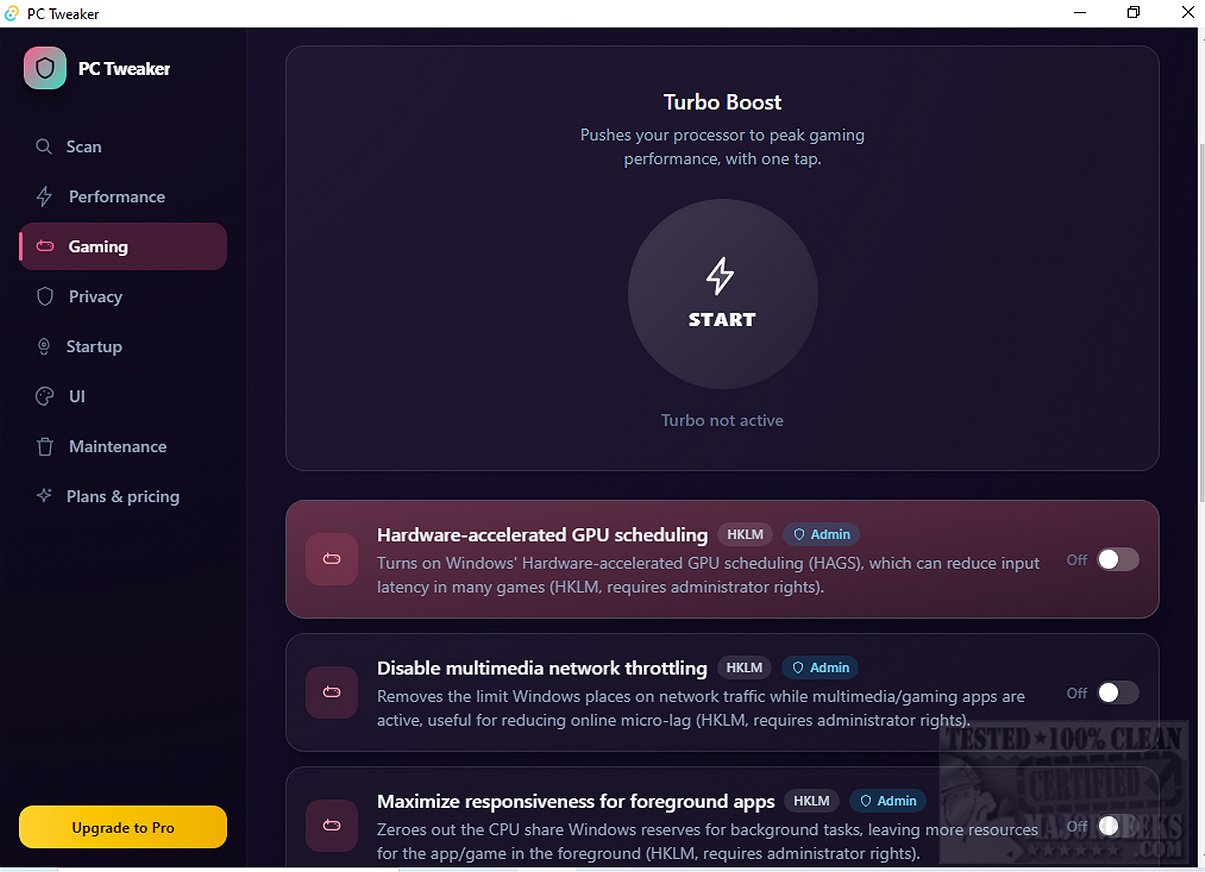Click Admin badge on Disable multimedia network throttling
The width and height of the screenshot is (1205, 872).
(821, 667)
